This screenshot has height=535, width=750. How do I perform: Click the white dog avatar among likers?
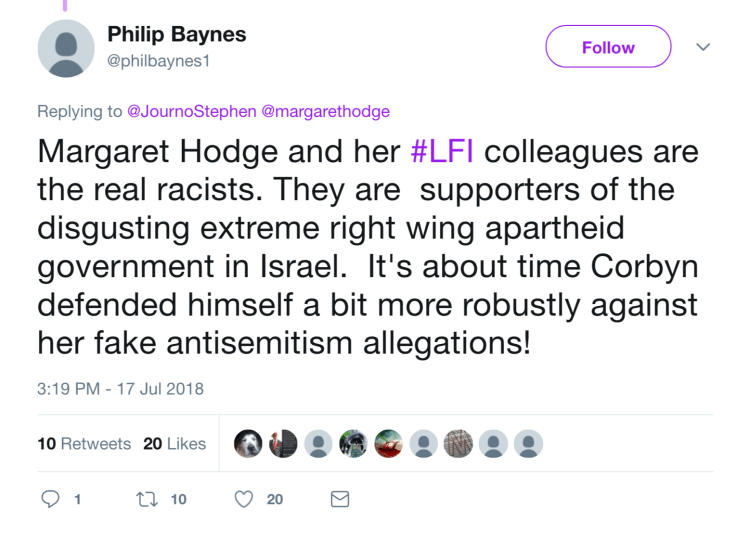pos(249,444)
